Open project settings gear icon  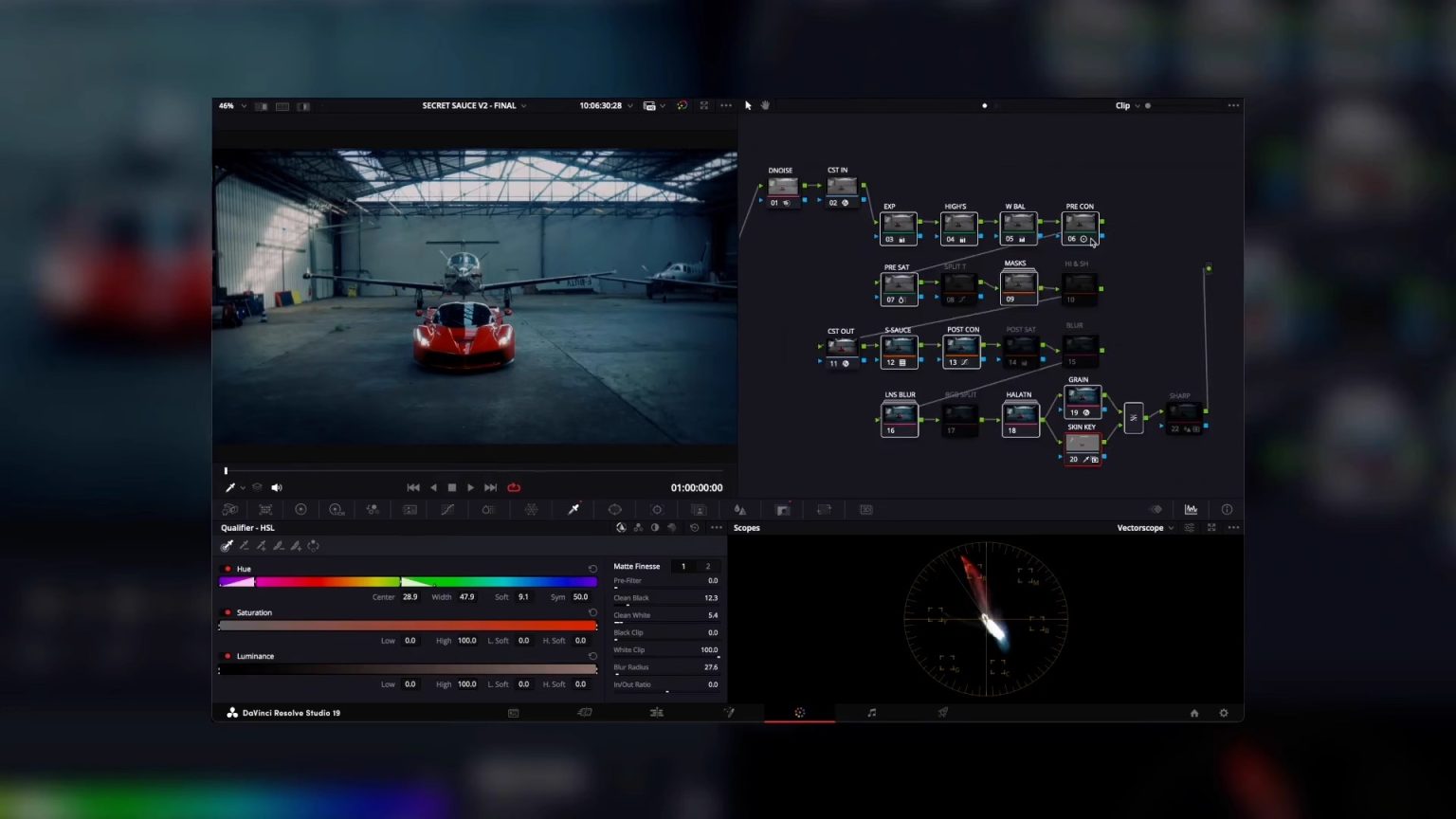(x=1224, y=713)
